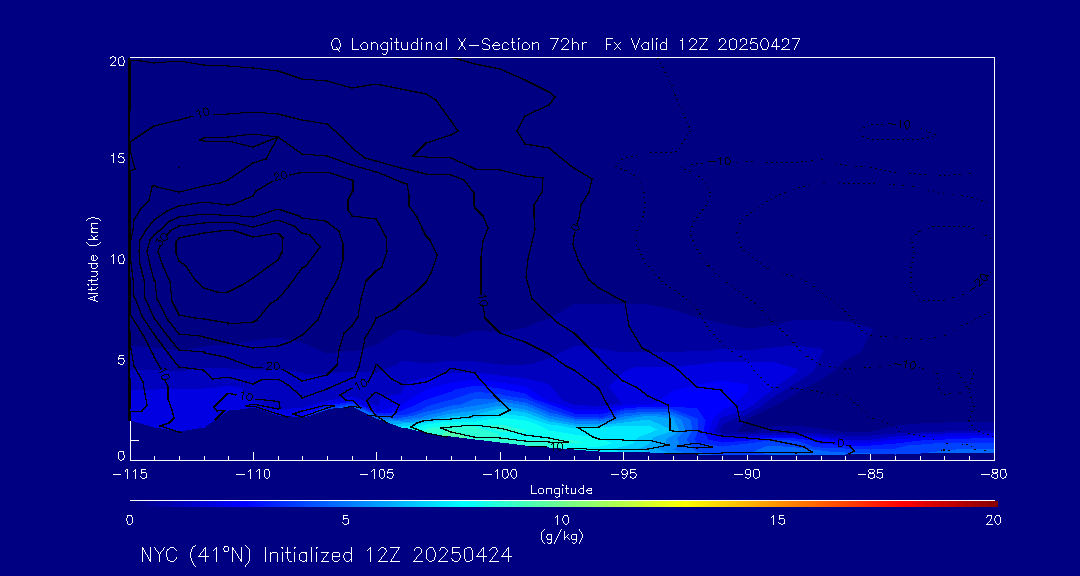
Task: Select the -105 longitude tick label
Action: point(377,475)
